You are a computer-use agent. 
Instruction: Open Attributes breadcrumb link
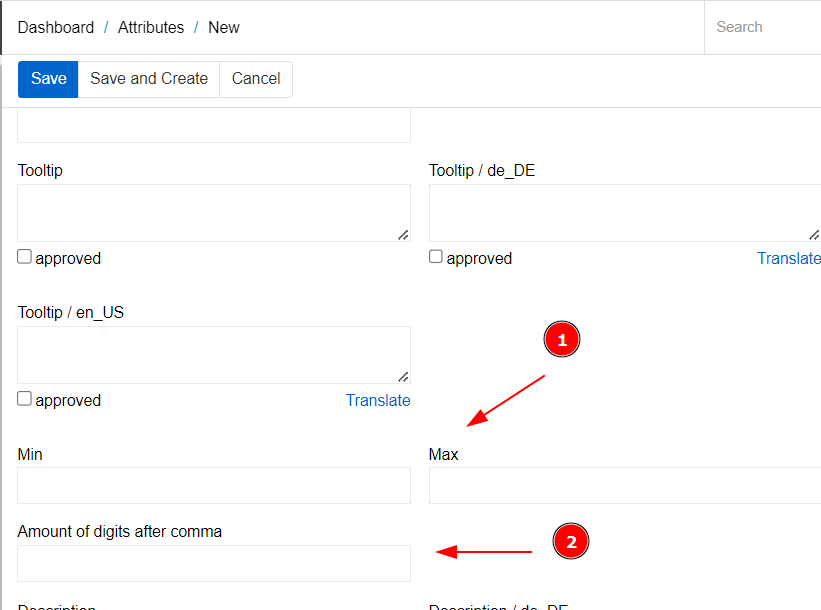151,27
